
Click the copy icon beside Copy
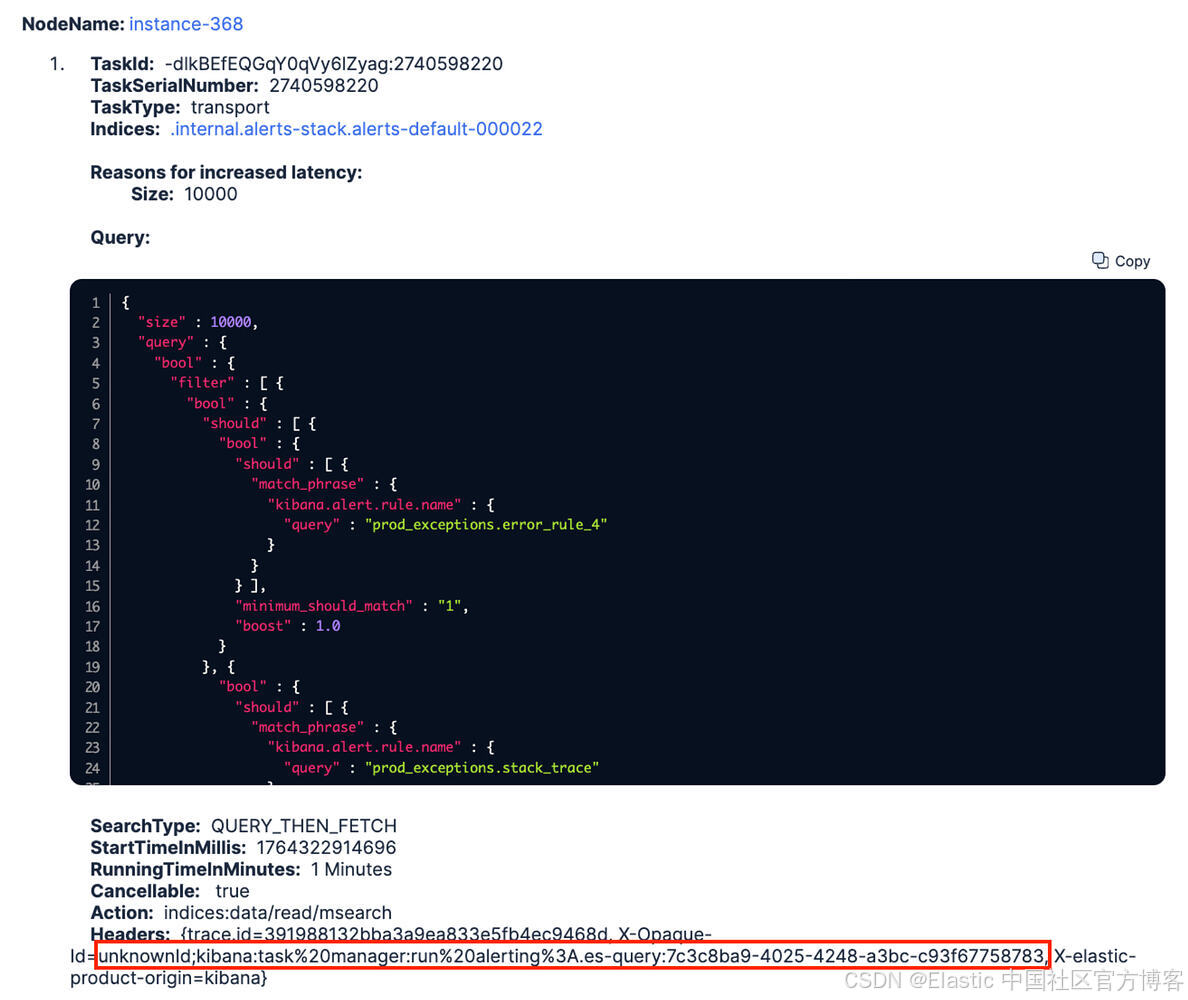pyautogui.click(x=1100, y=261)
